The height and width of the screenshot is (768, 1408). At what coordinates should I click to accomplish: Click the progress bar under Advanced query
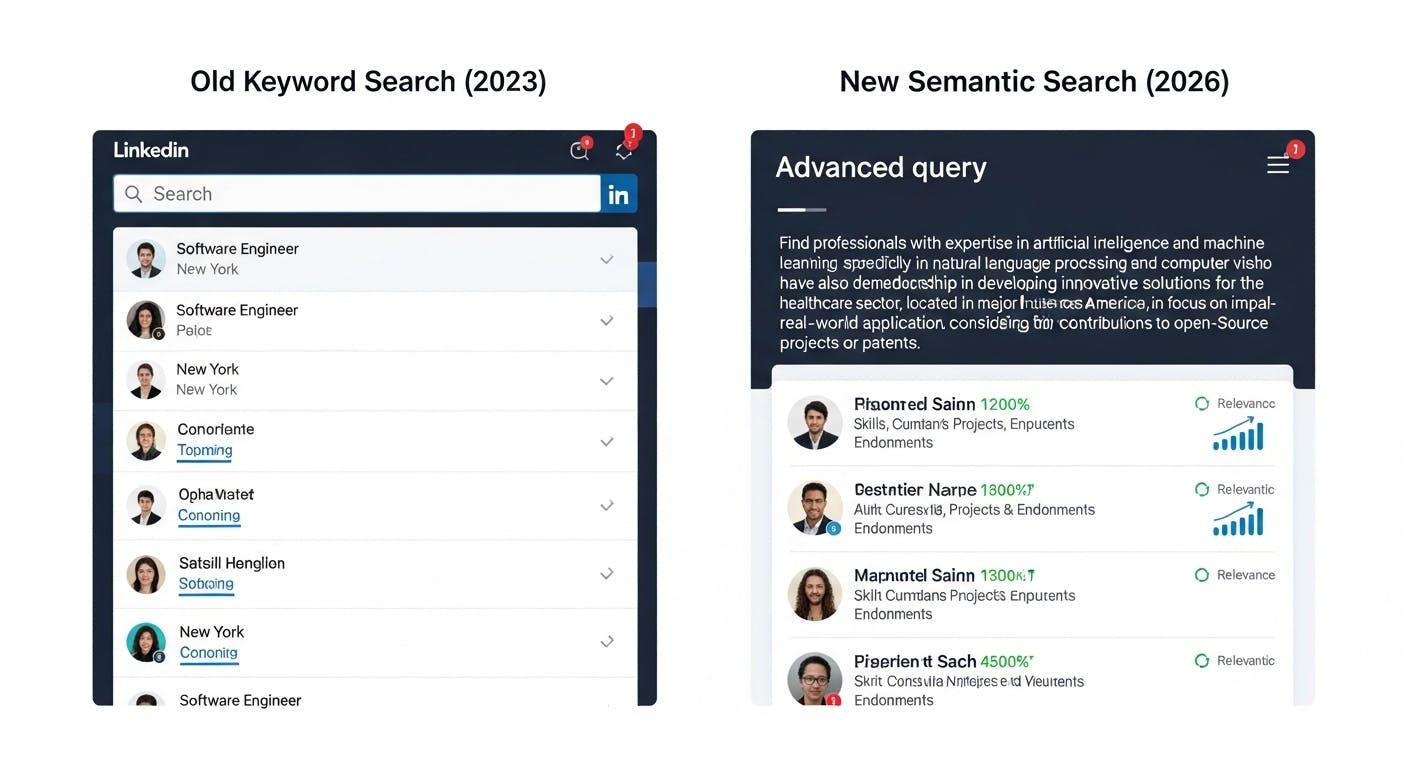801,210
